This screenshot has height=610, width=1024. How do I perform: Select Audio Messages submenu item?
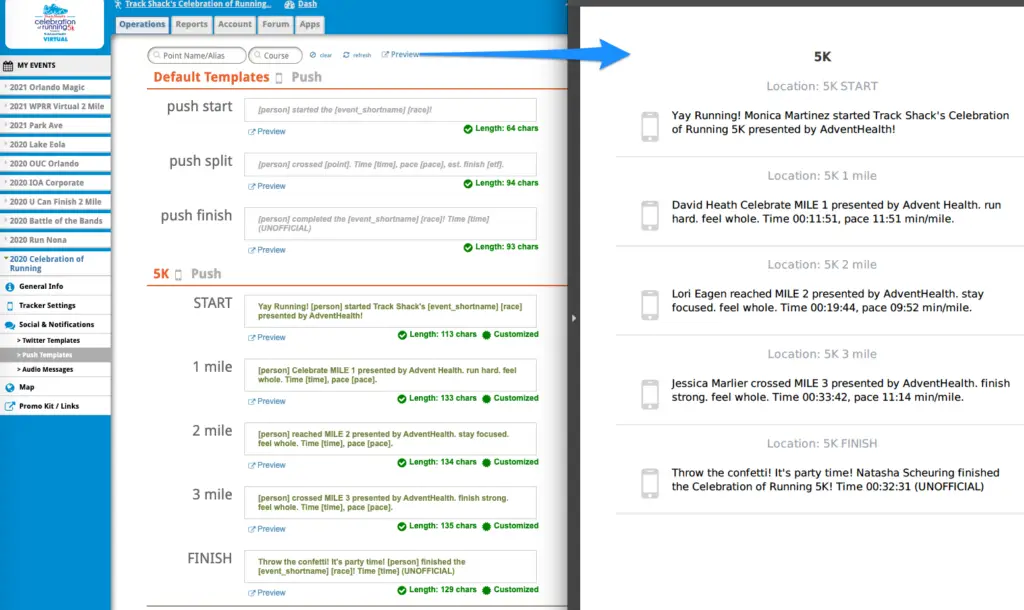tap(48, 370)
